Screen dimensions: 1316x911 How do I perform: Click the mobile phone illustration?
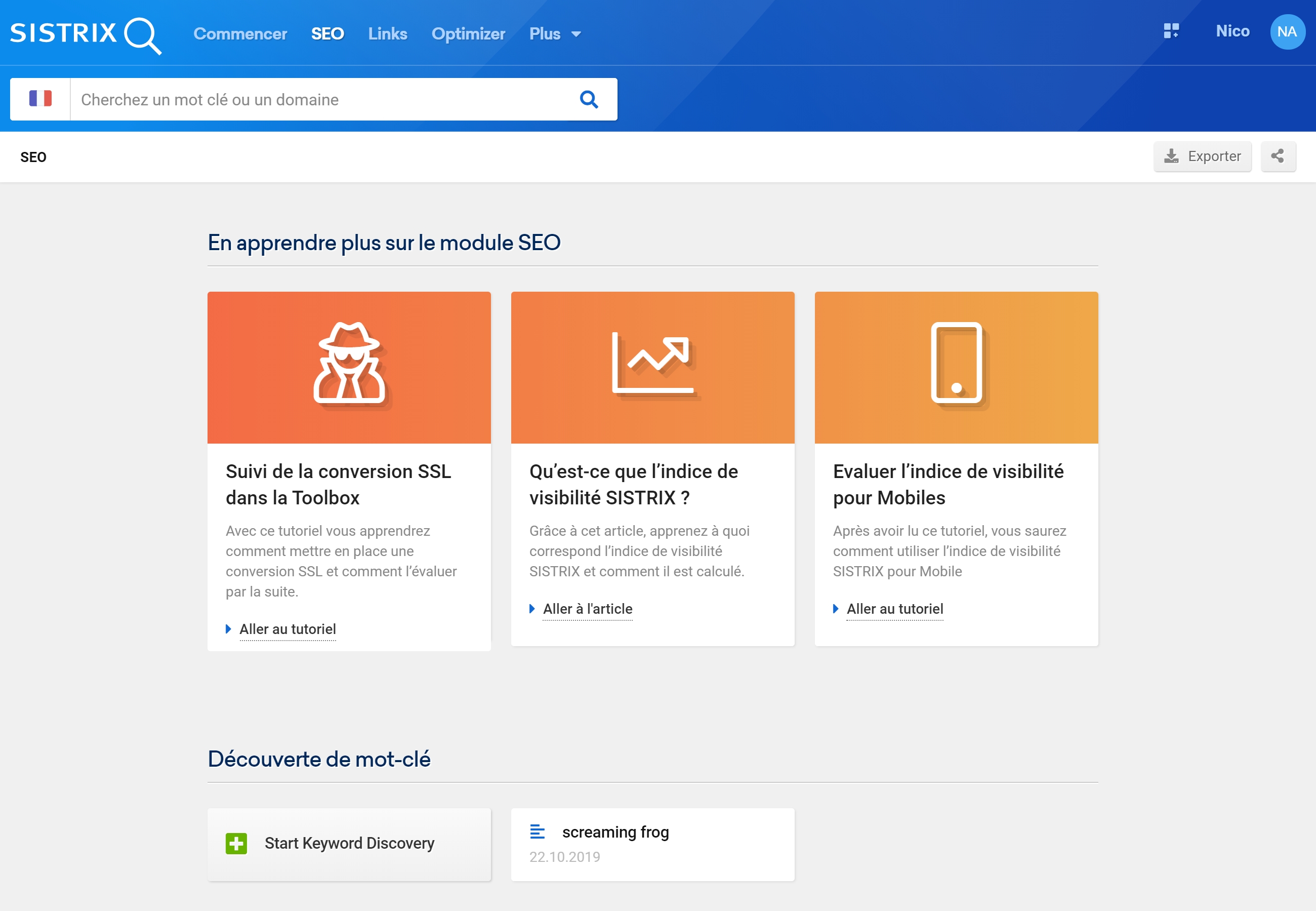[956, 368]
